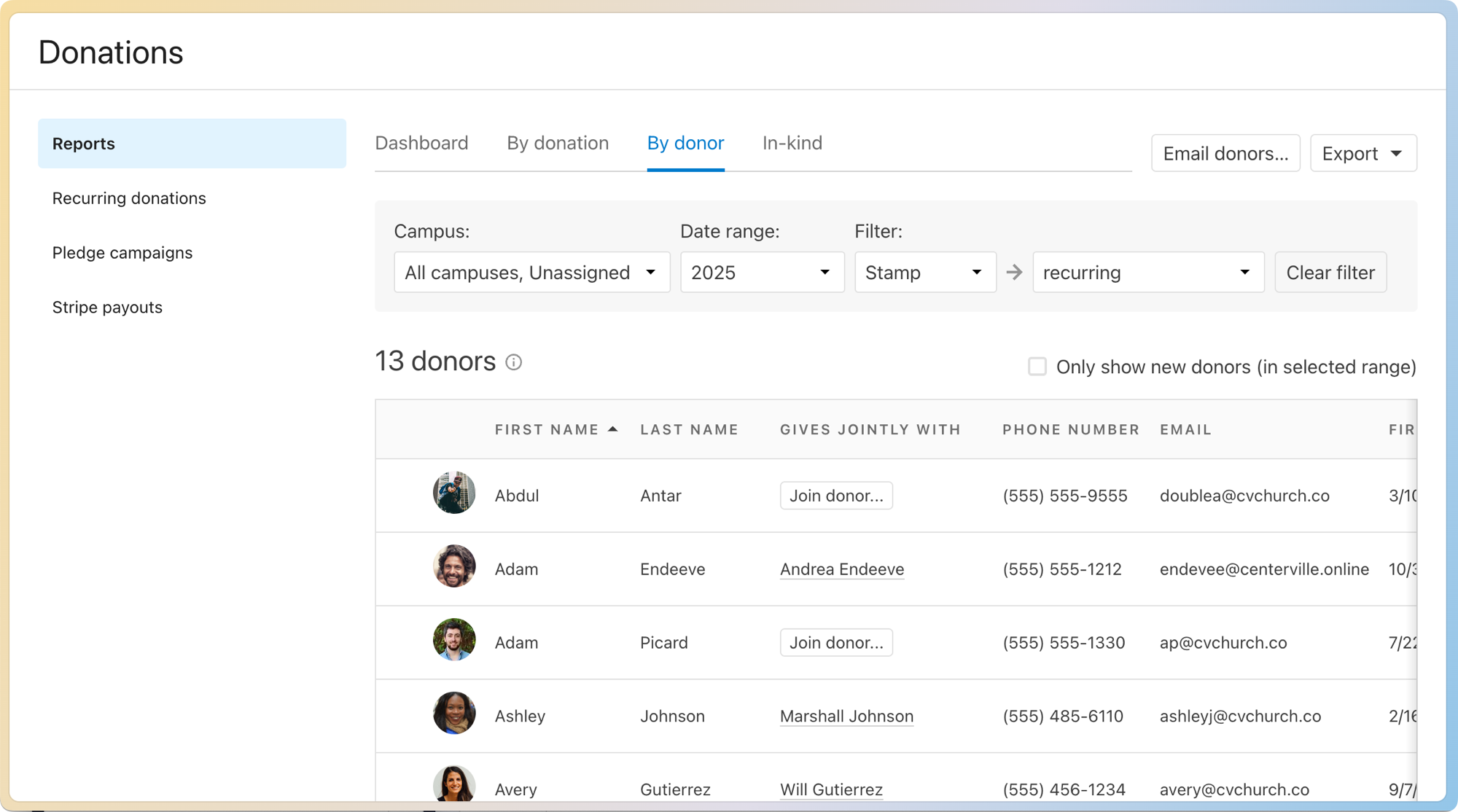Click the First Name sort arrow
The height and width of the screenshot is (812, 1458).
tap(612, 429)
